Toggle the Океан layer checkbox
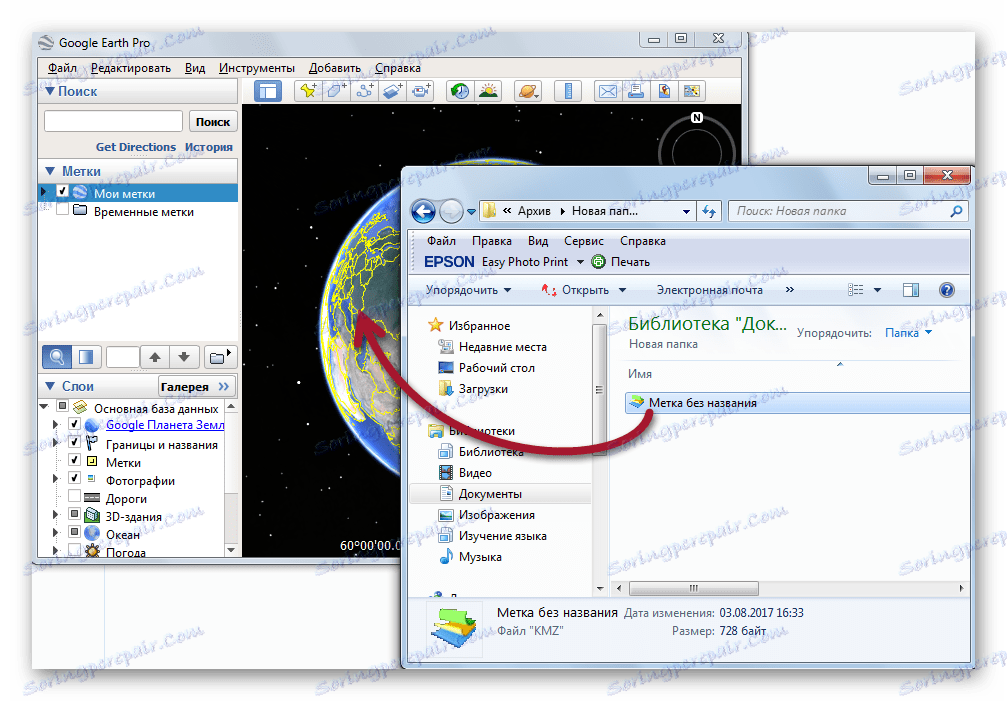Screen dimensions: 1007x701 coord(74,532)
